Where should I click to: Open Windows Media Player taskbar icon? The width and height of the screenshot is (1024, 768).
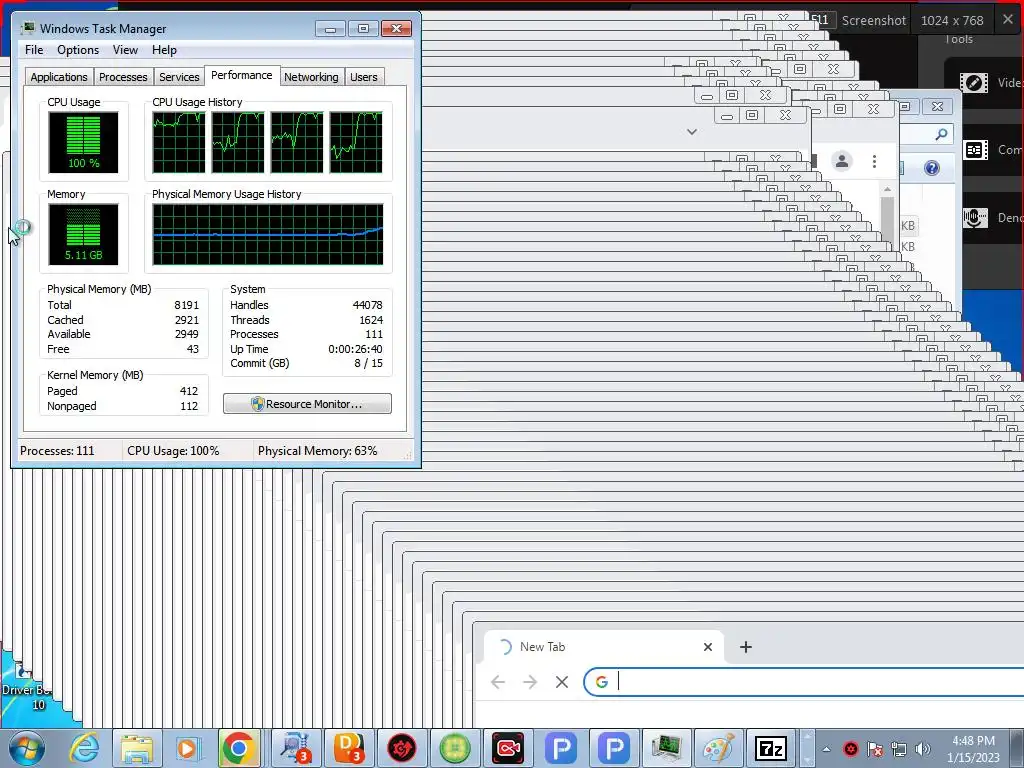187,748
